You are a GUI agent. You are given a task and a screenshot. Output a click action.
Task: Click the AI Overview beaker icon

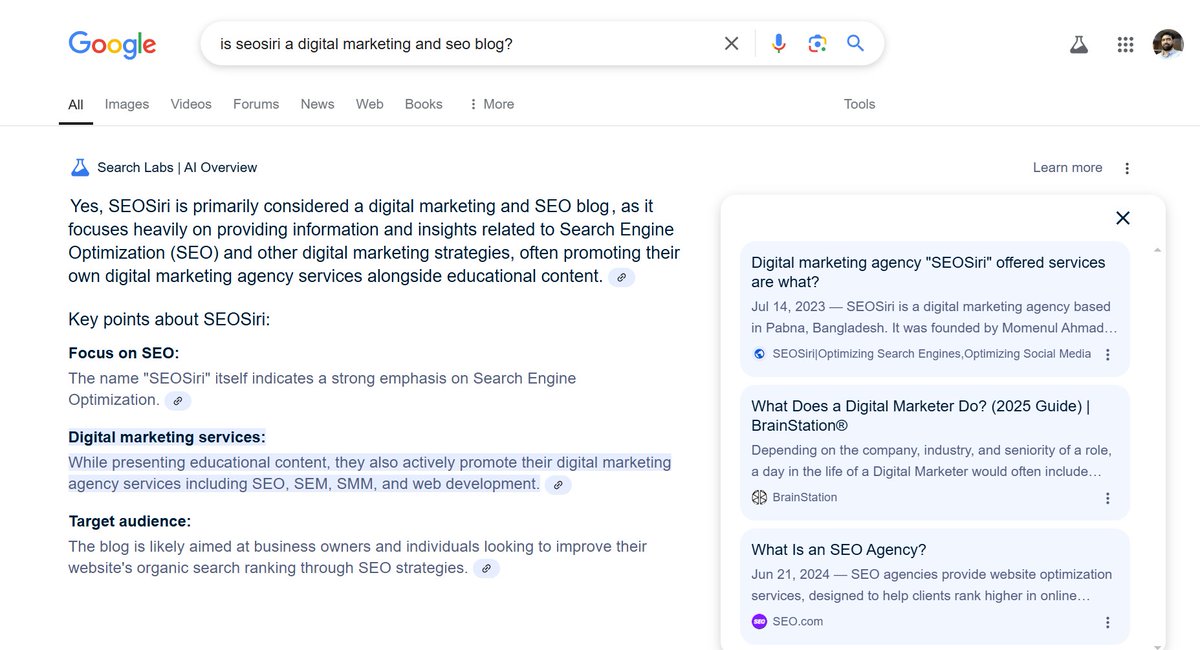(79, 166)
